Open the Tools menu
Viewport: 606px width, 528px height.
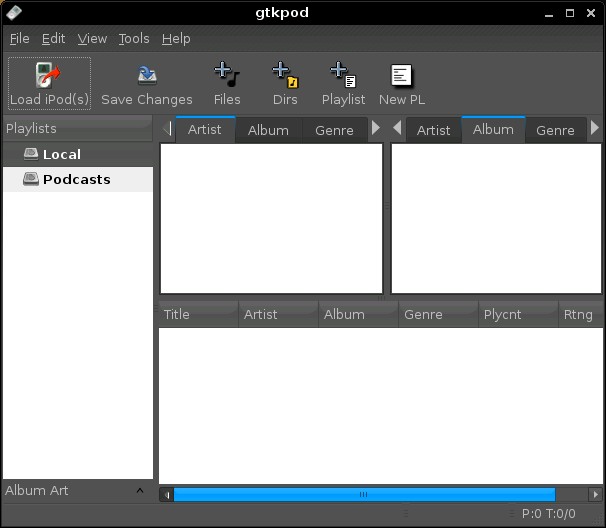click(x=134, y=39)
